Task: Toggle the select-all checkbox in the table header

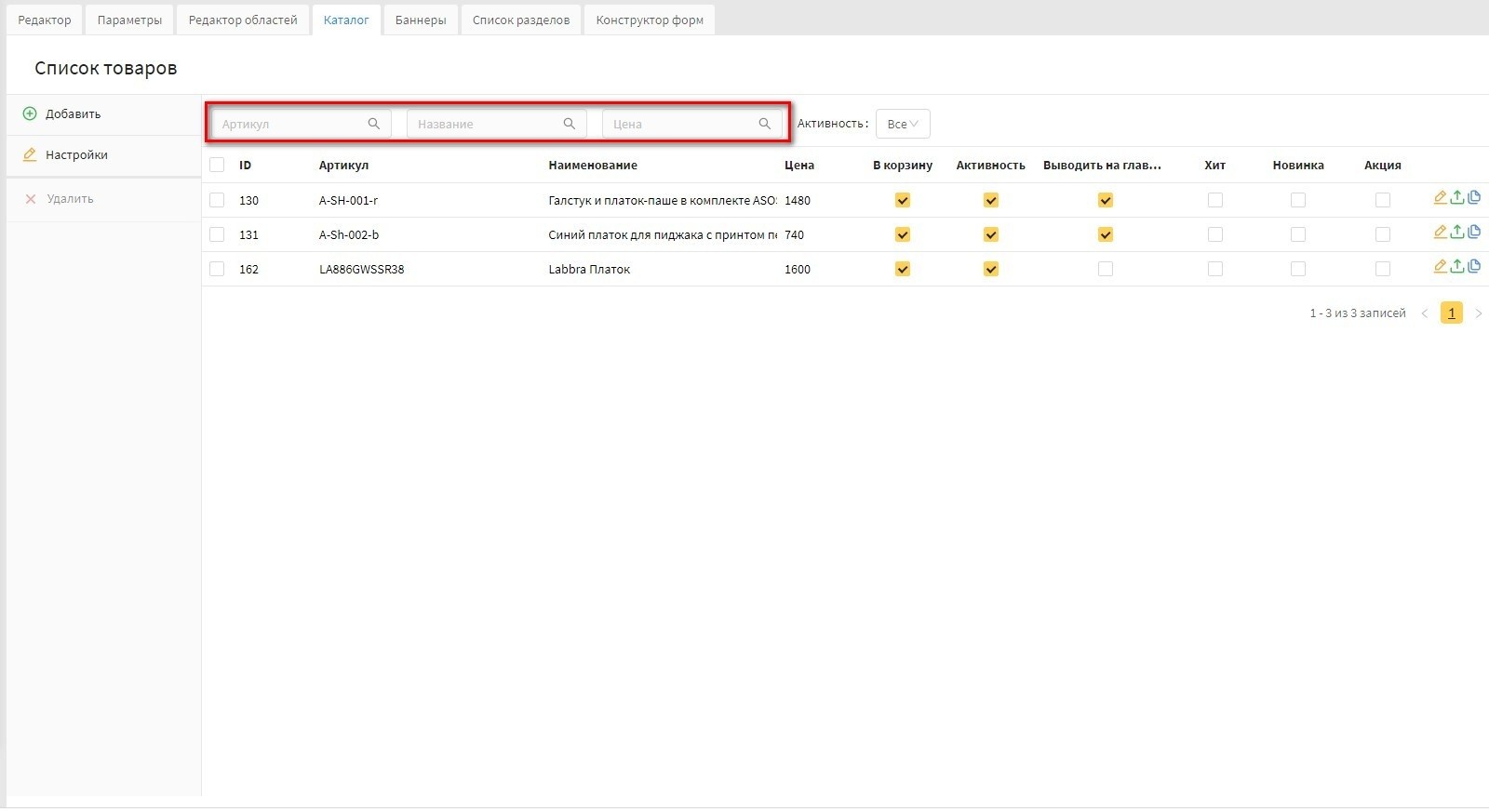Action: [217, 166]
